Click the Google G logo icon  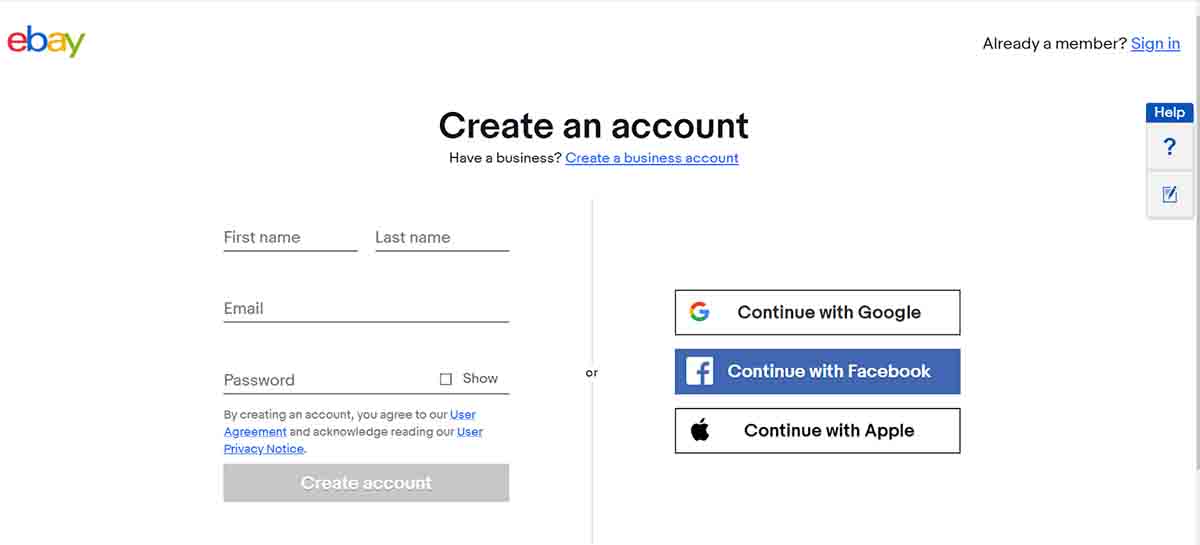pyautogui.click(x=699, y=312)
